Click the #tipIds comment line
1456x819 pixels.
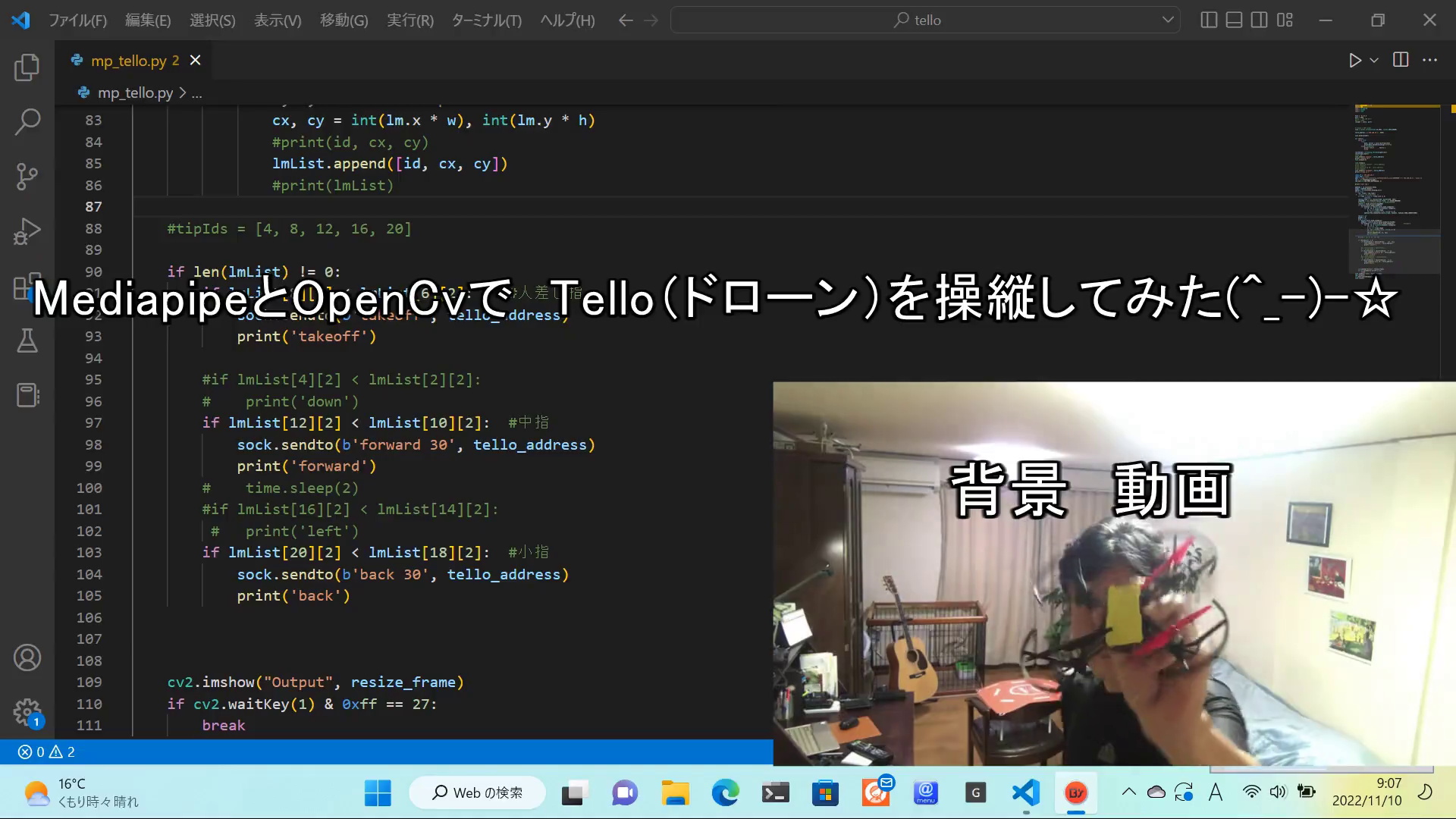[x=289, y=228]
